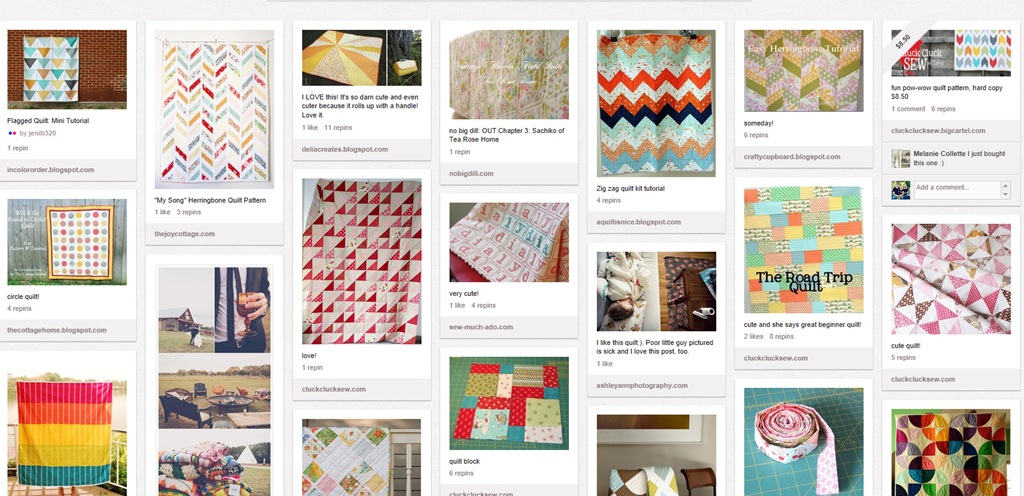Follow the deliacreates.blogspot.com link
The width and height of the screenshot is (1024, 496).
point(345,149)
